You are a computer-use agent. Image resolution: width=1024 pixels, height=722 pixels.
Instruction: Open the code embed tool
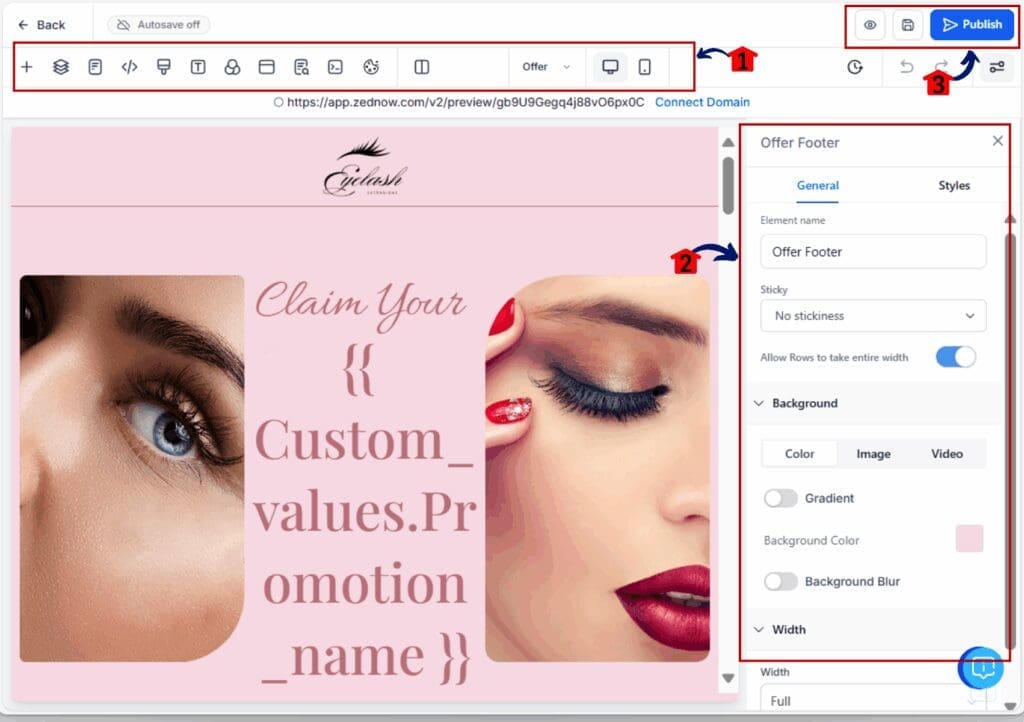tap(129, 67)
